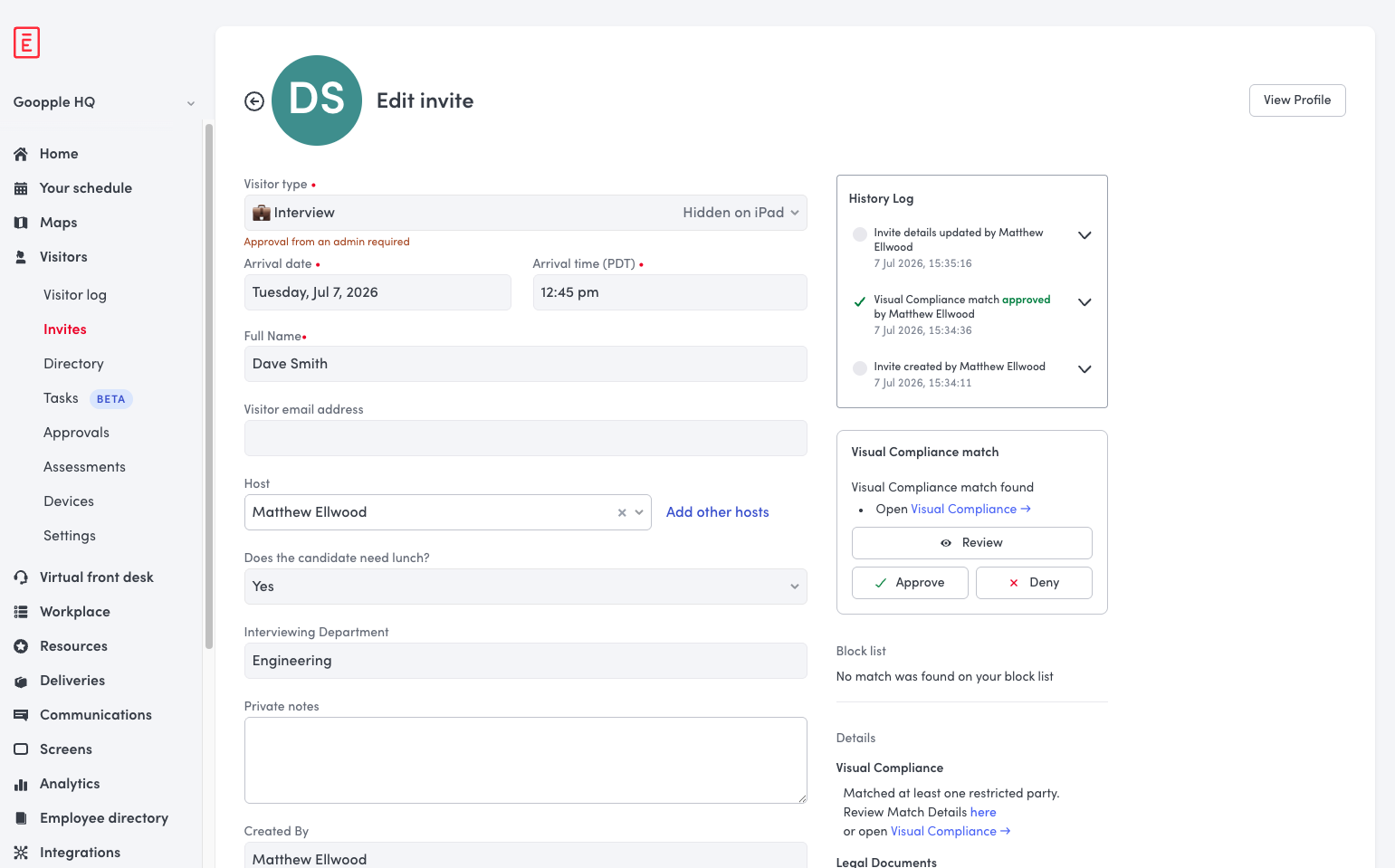The width and height of the screenshot is (1395, 868).
Task: Click the back arrow beside Edit invite
Action: point(254,101)
